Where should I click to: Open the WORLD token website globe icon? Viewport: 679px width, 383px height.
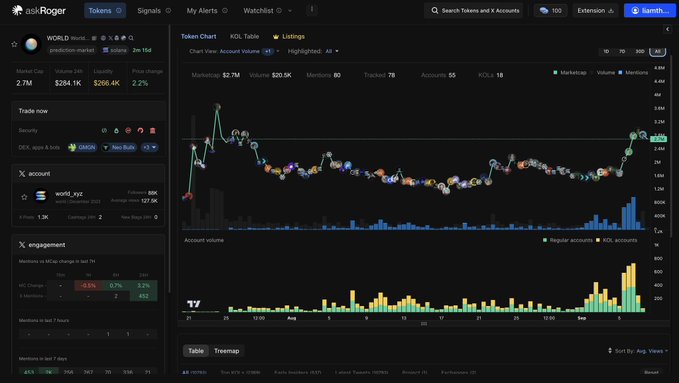coord(103,38)
